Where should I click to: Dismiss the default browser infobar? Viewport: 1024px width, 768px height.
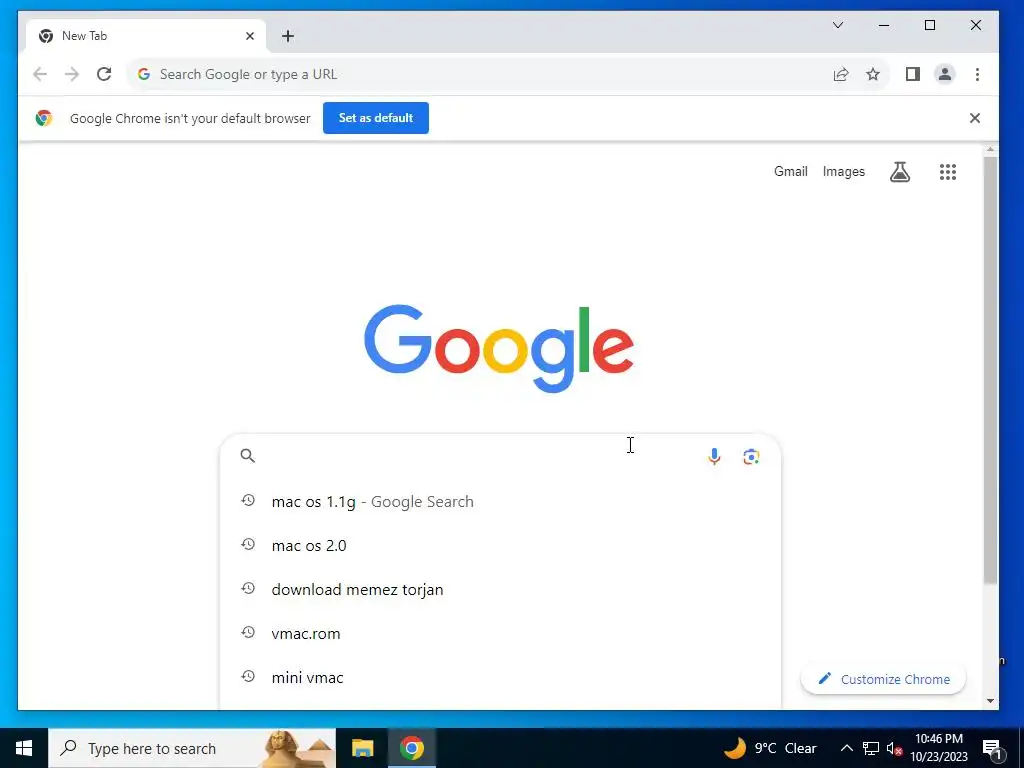(x=975, y=118)
